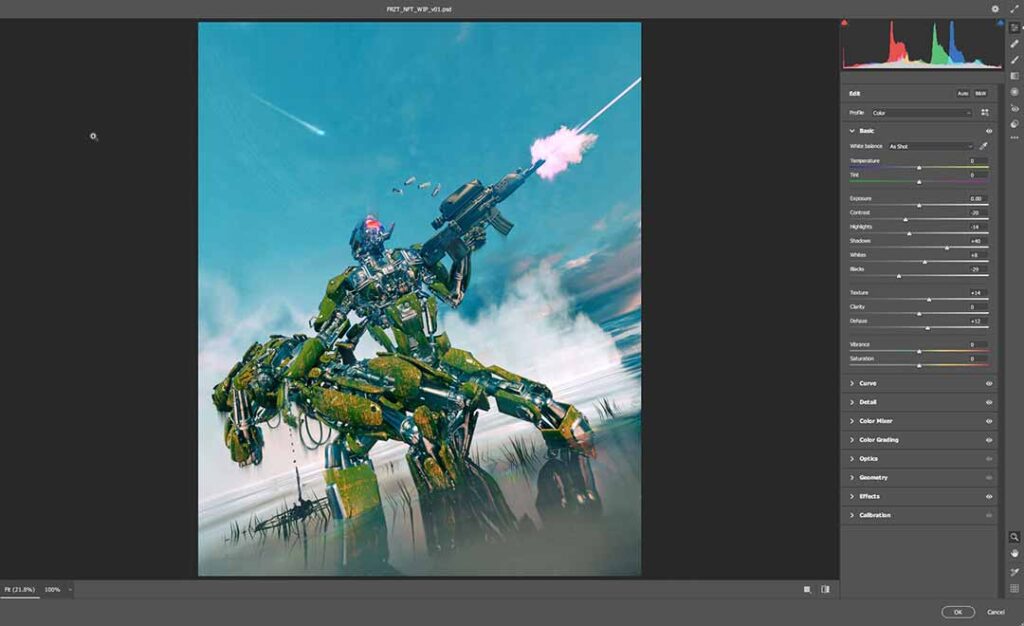The height and width of the screenshot is (626, 1024).
Task: Pick the White Balance eyedropper tool
Action: [983, 146]
